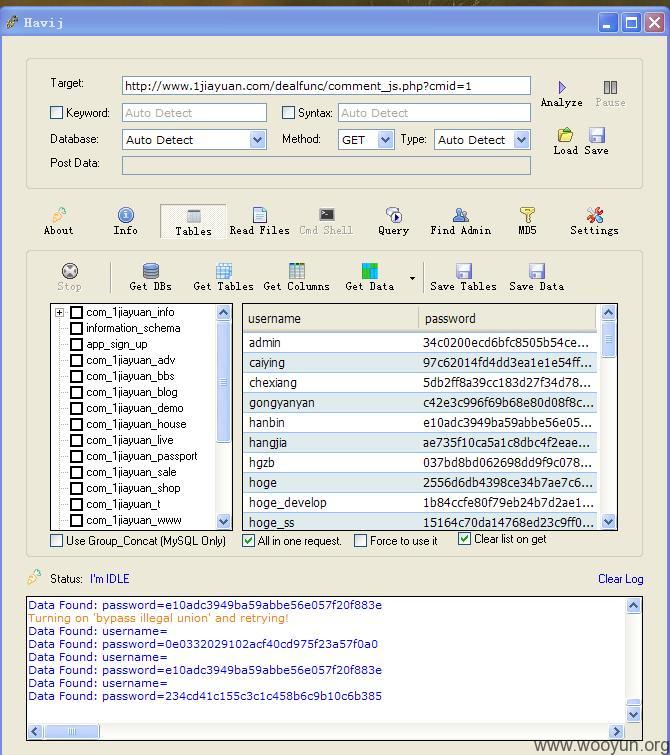The height and width of the screenshot is (755, 670).
Task: Click in the Target URL field
Action: 326,86
